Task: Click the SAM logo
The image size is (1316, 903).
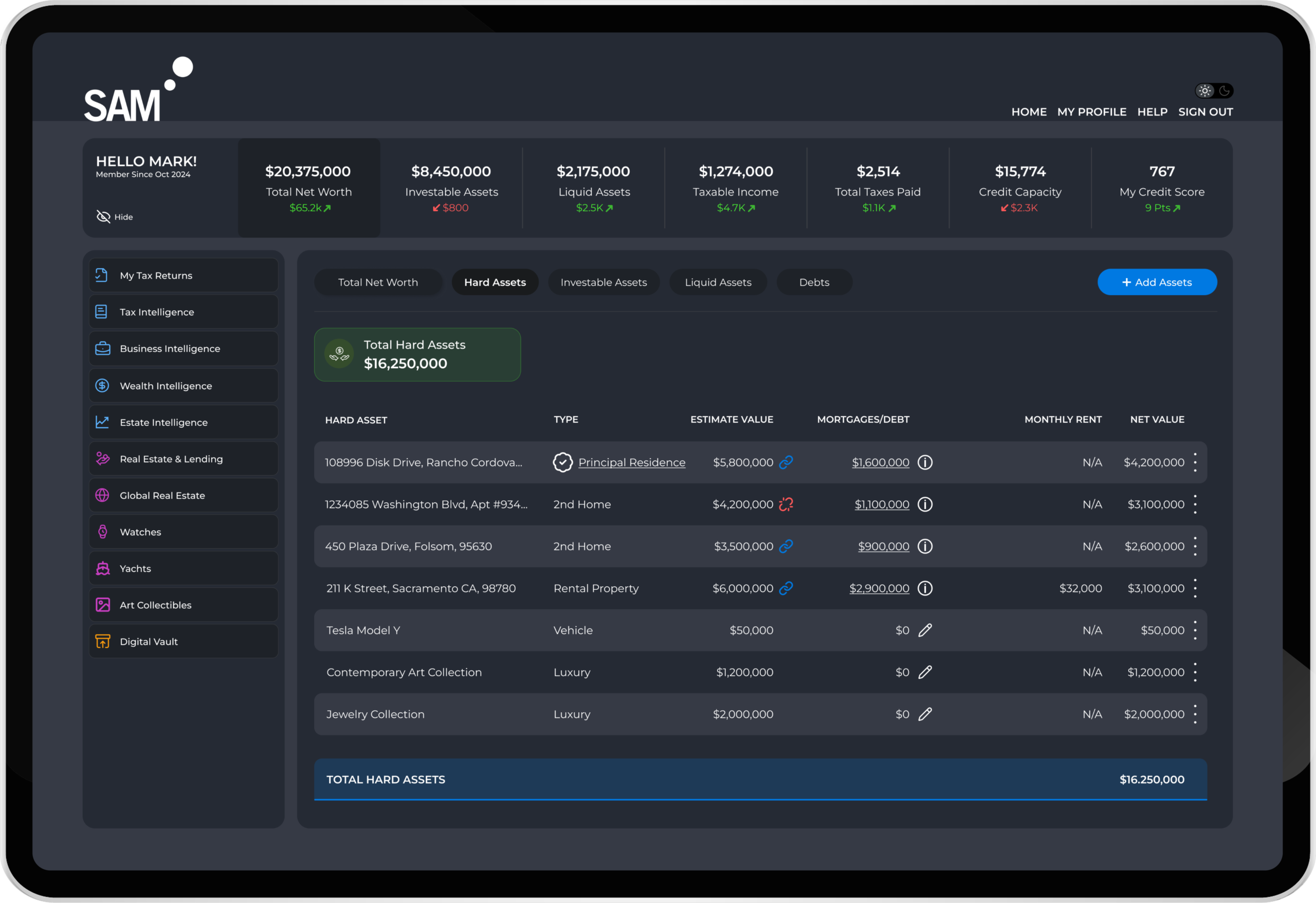Action: tap(138, 89)
